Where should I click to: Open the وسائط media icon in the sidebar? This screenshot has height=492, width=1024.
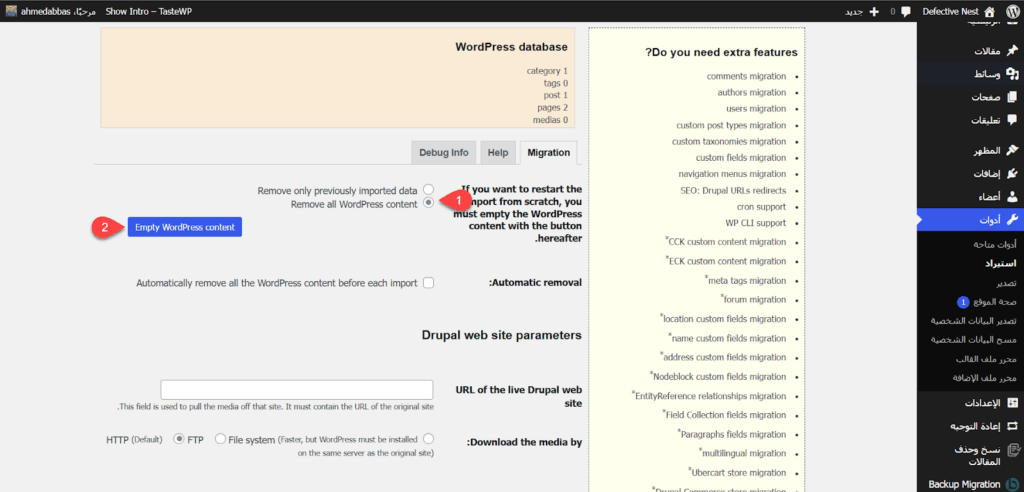pos(1011,74)
